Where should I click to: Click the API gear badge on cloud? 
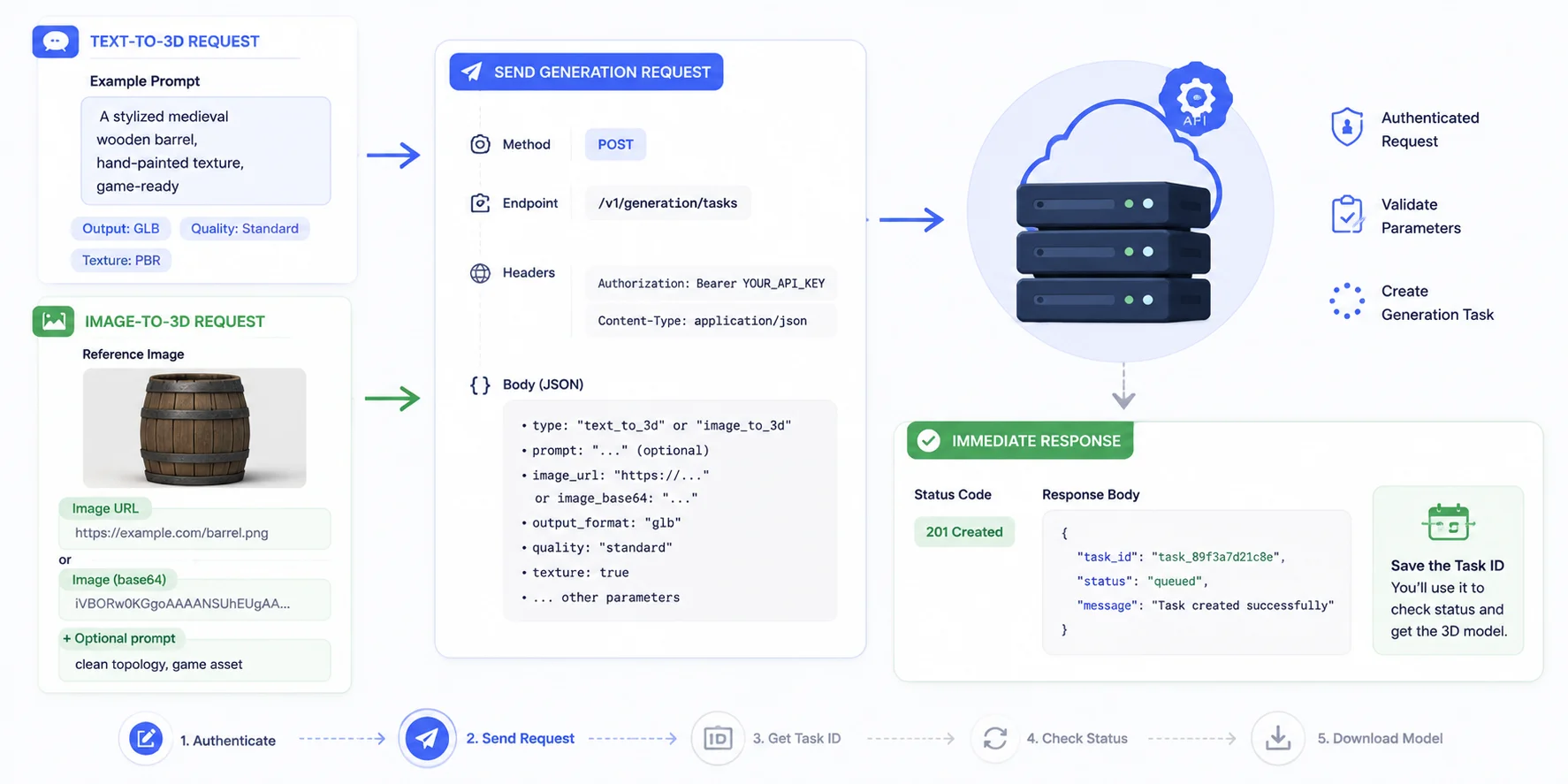point(1195,98)
